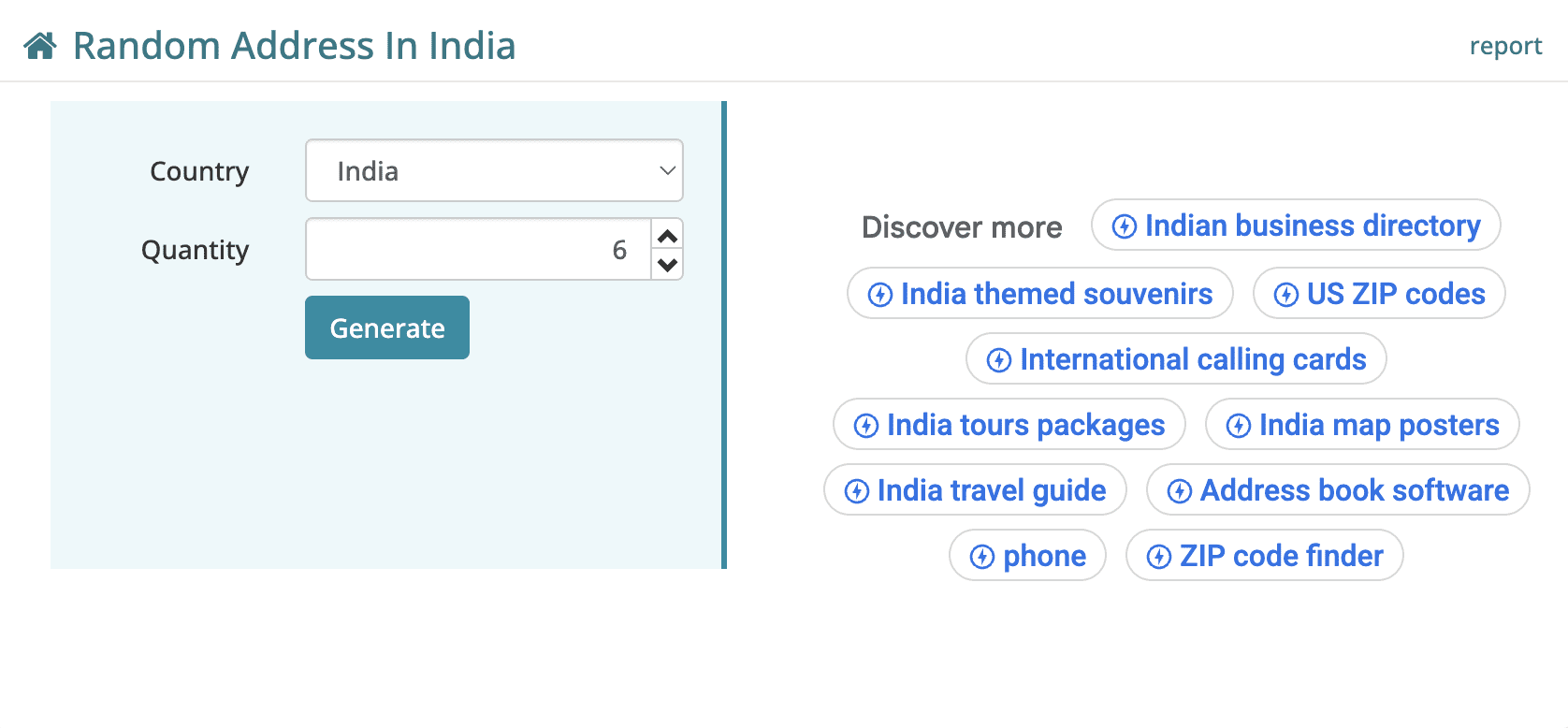Open the Country dropdown showing India

pyautogui.click(x=494, y=170)
